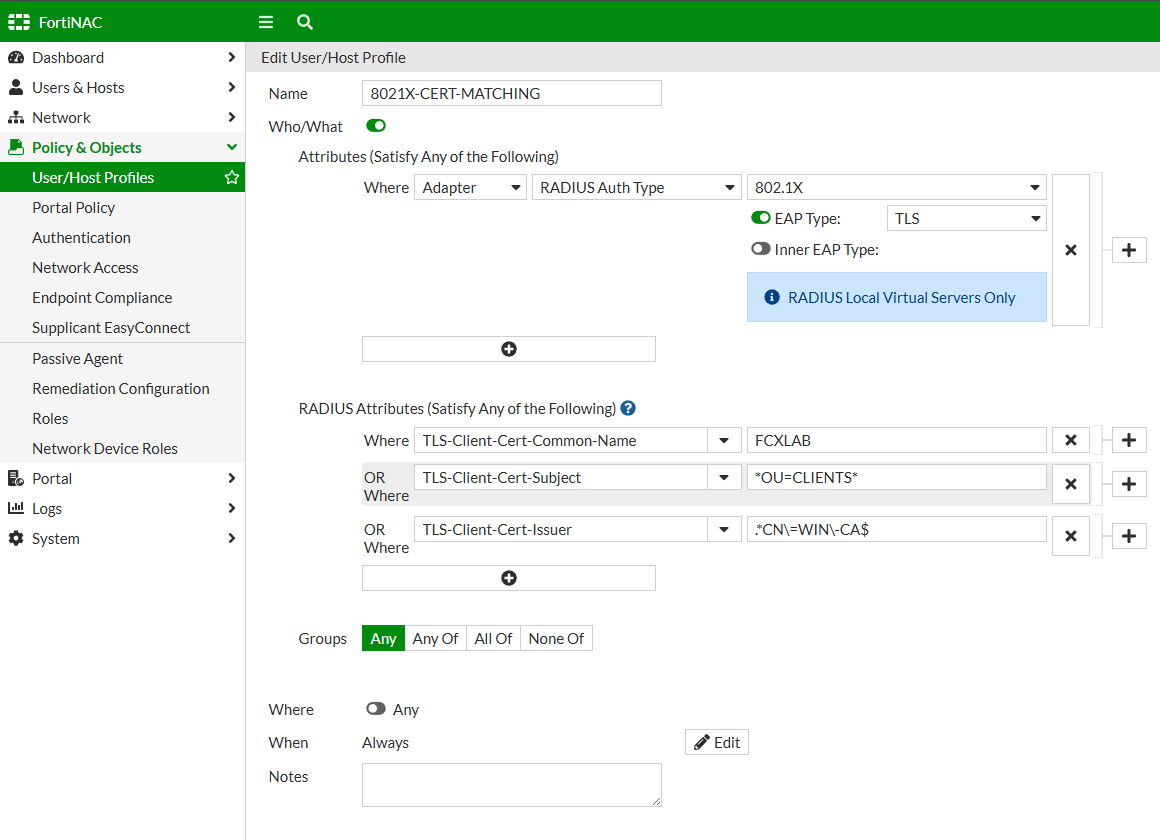Click the info icon in RADIUS Local Virtual Servers note
Screen dimensions: 1160x840
coord(772,297)
